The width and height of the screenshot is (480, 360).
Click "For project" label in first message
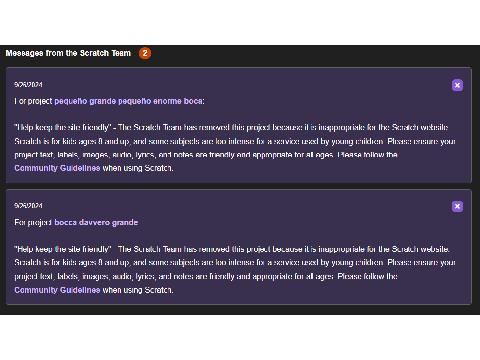click(33, 101)
